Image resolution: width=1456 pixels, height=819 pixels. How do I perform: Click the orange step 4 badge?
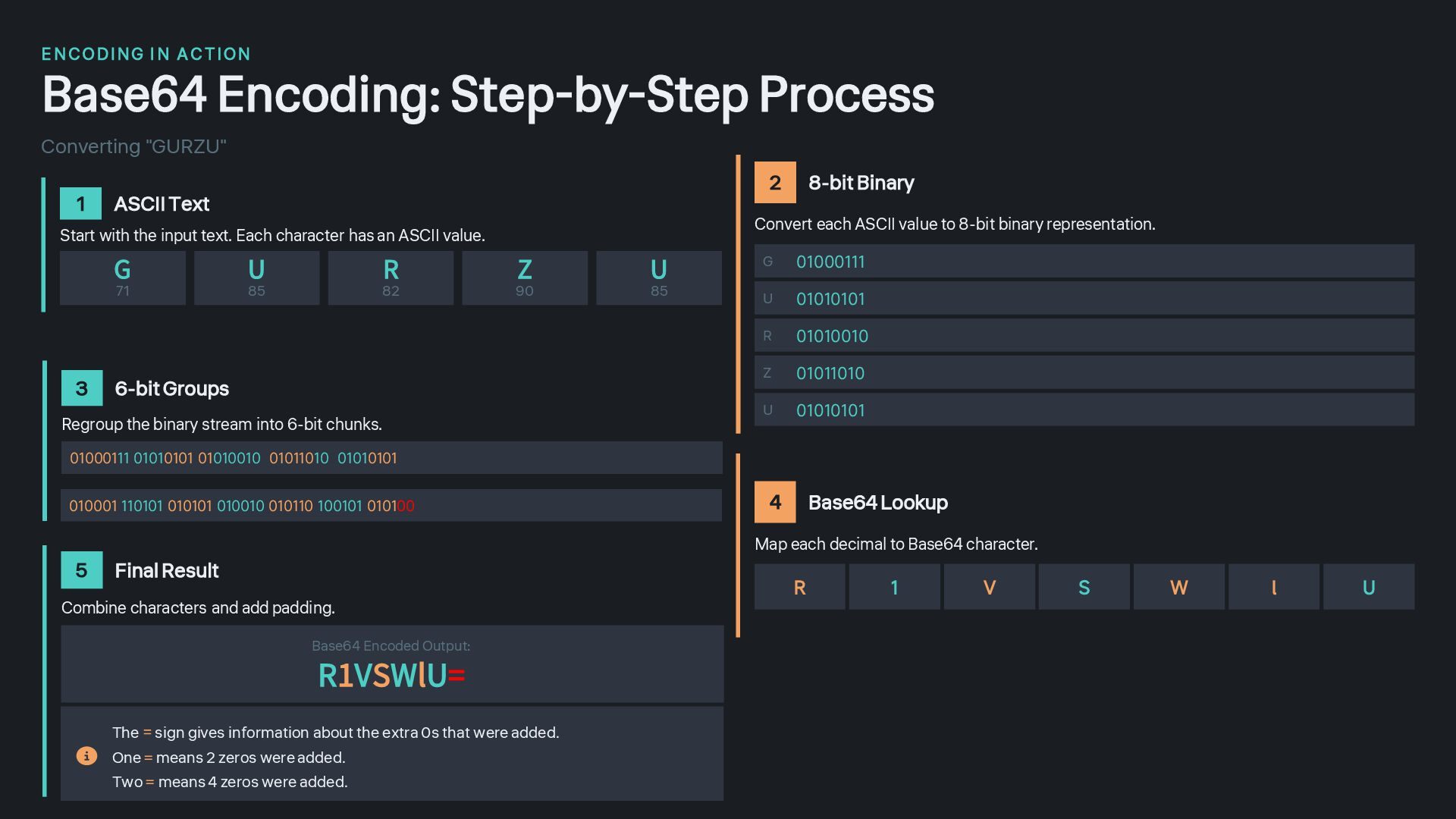pos(775,502)
